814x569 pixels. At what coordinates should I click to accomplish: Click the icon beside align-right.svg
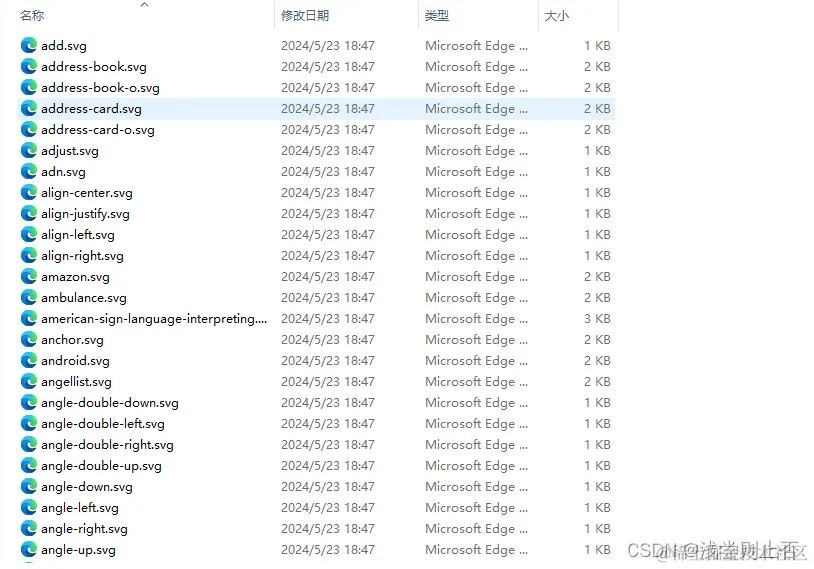[x=29, y=255]
